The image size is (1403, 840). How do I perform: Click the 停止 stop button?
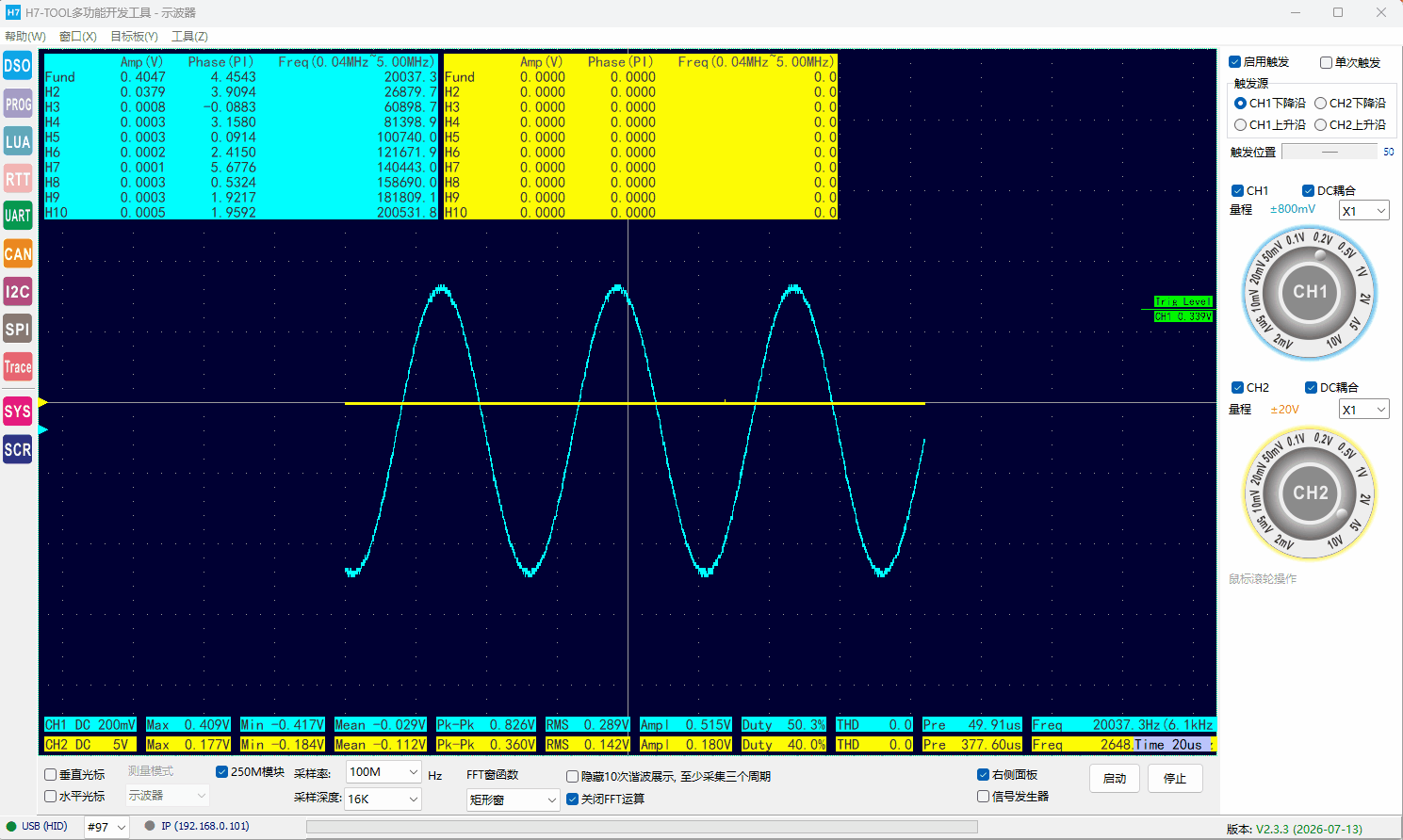[1175, 779]
